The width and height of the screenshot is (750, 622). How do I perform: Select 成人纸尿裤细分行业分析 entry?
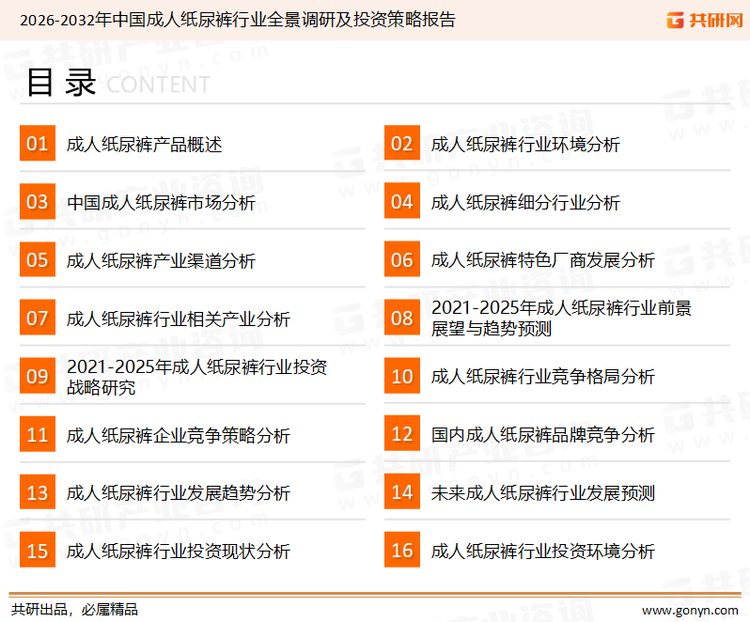click(x=525, y=203)
